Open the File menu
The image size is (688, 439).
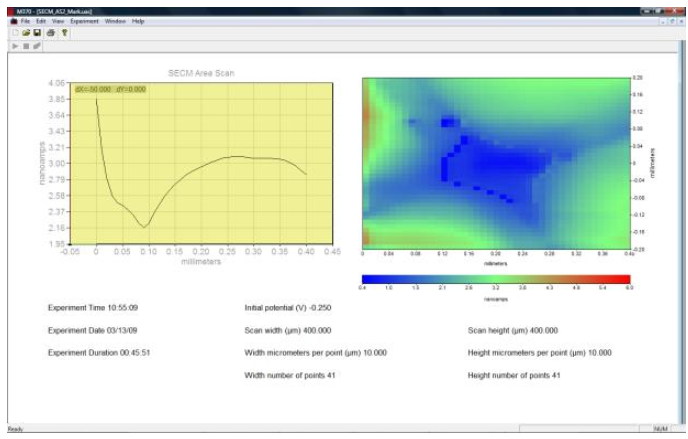click(26, 21)
